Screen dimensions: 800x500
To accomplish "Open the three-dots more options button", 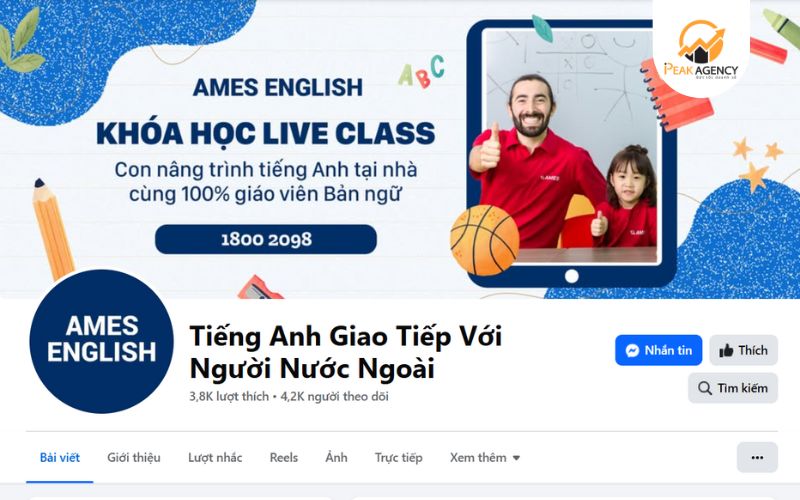I will pos(757,458).
